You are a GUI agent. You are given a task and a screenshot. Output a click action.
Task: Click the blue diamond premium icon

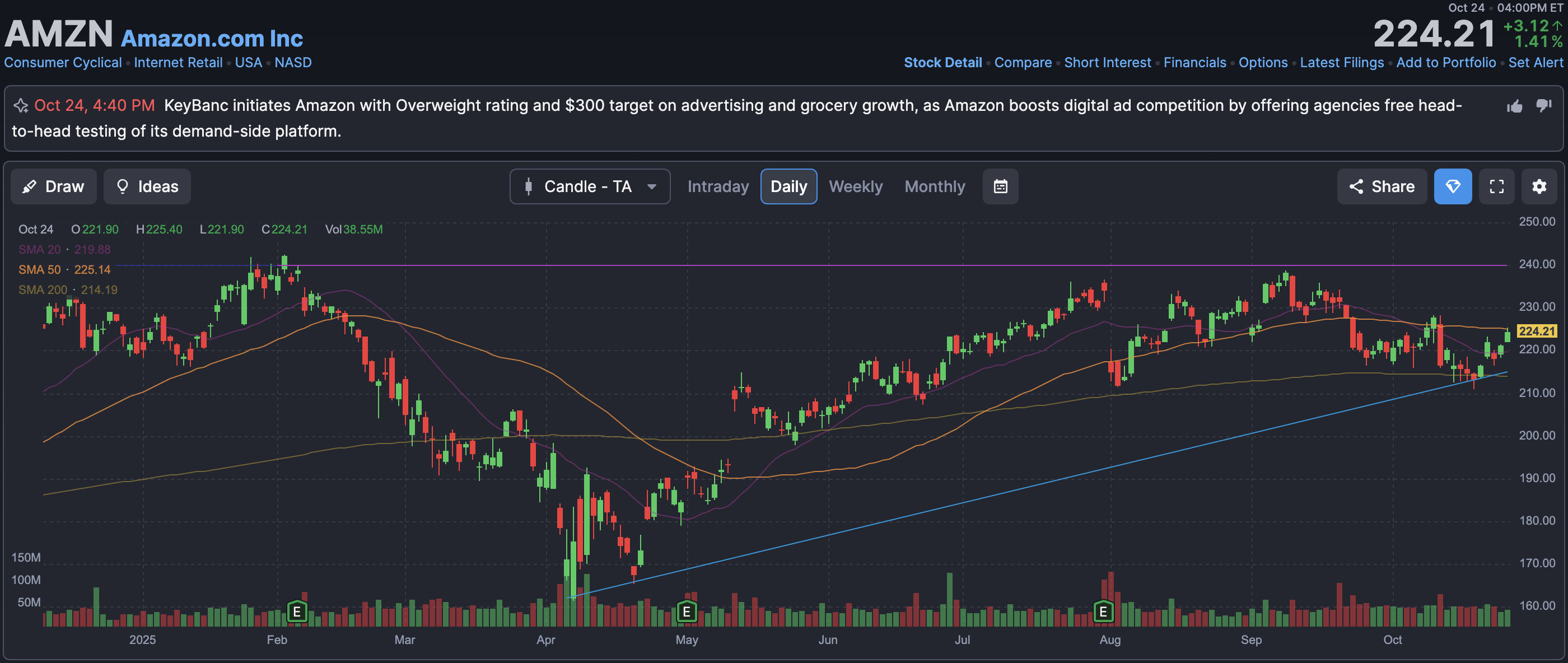pos(1452,186)
